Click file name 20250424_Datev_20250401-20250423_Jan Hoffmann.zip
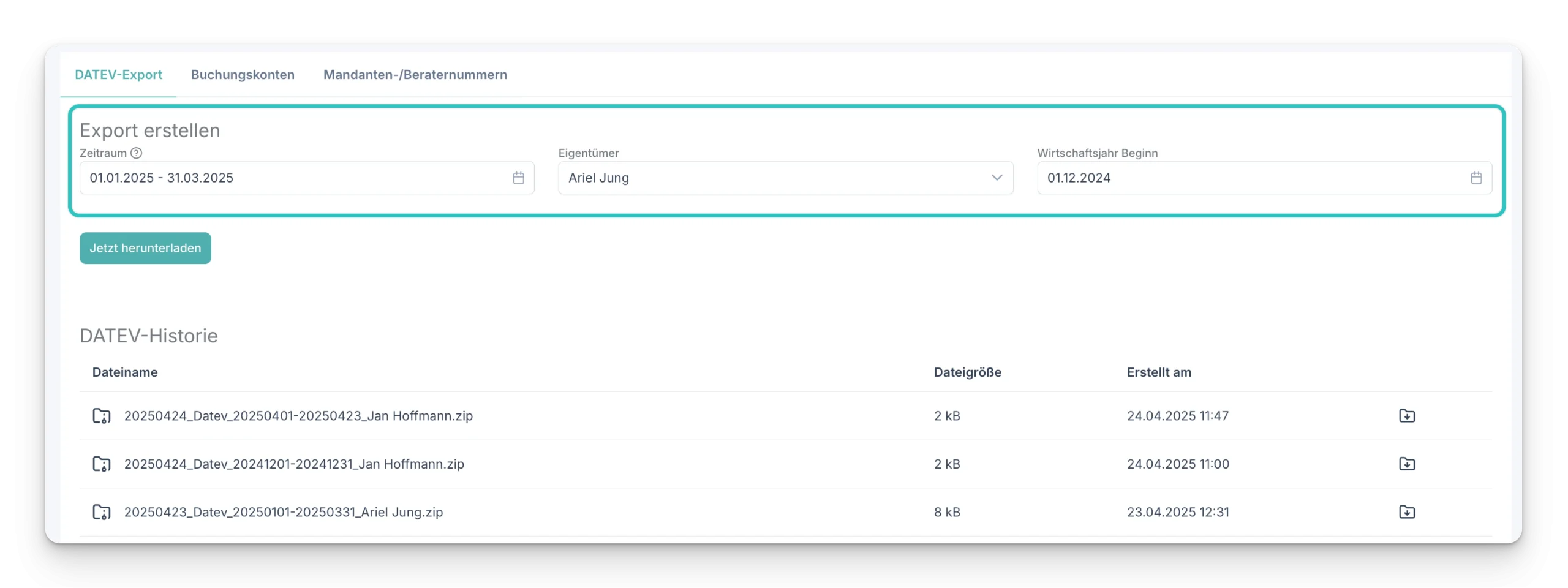Image resolution: width=1568 pixels, height=588 pixels. 298,416
